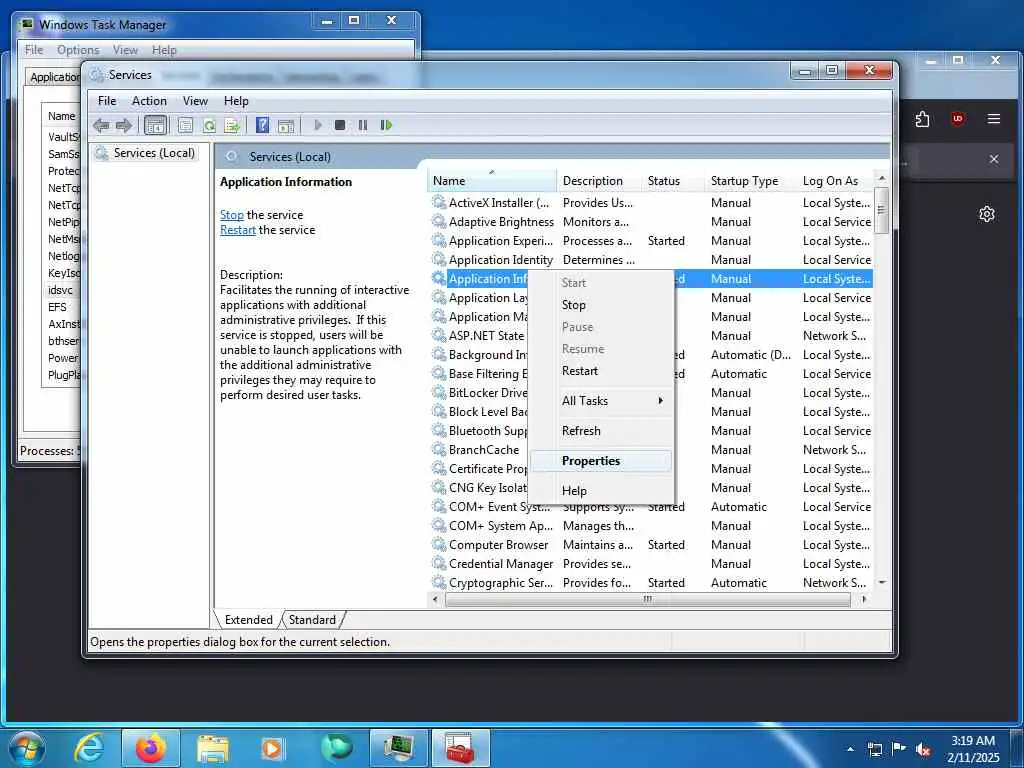Click the Restart Service toolbar icon
The width and height of the screenshot is (1024, 768).
386,125
